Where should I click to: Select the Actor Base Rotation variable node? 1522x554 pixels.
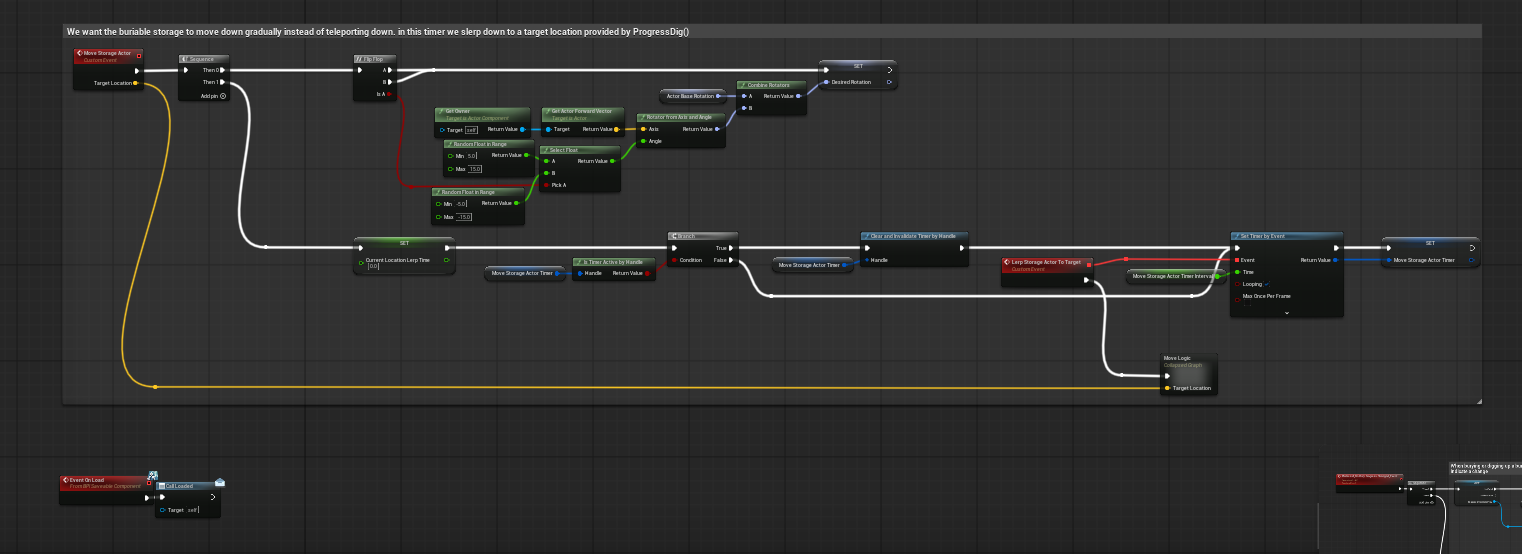[690, 96]
